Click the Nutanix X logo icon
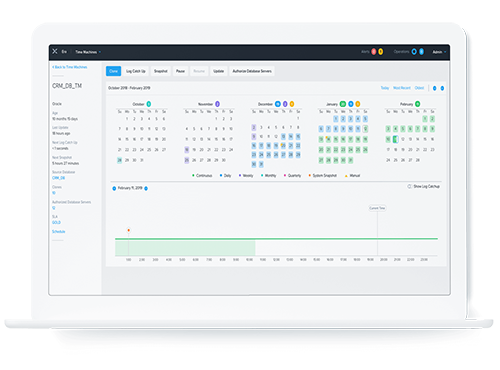 point(55,51)
